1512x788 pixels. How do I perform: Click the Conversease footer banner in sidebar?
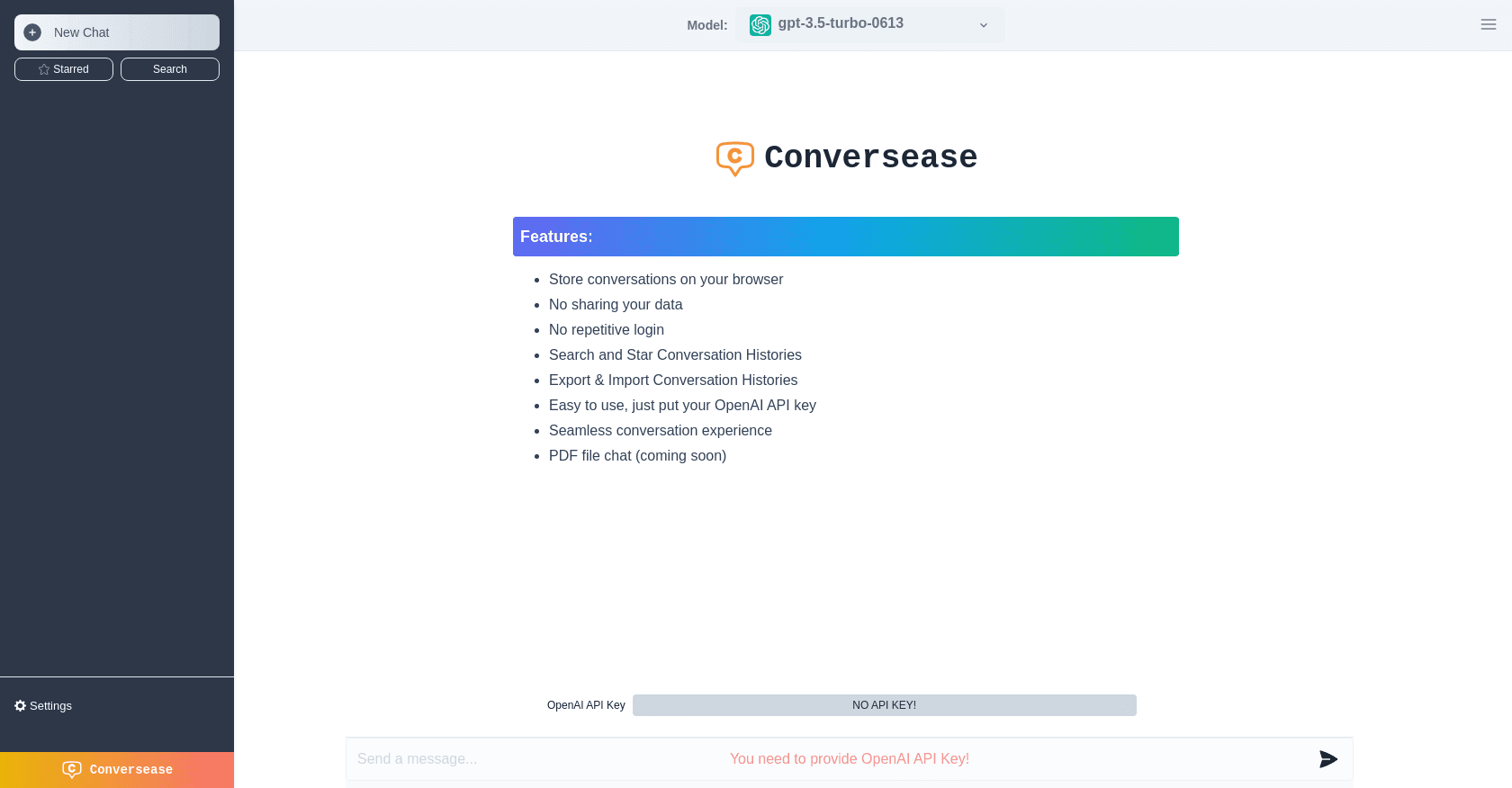tap(117, 770)
